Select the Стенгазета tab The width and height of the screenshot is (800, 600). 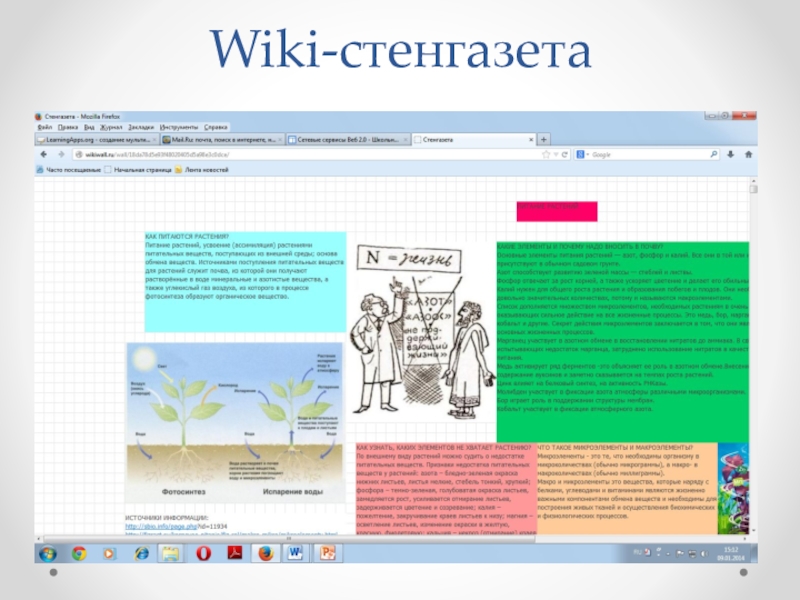coord(473,139)
